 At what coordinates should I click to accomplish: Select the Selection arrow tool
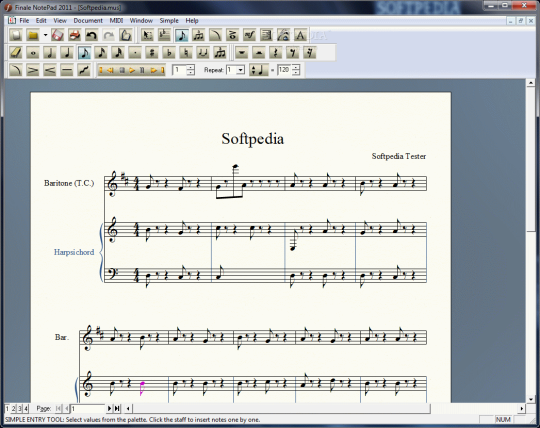tap(147, 35)
